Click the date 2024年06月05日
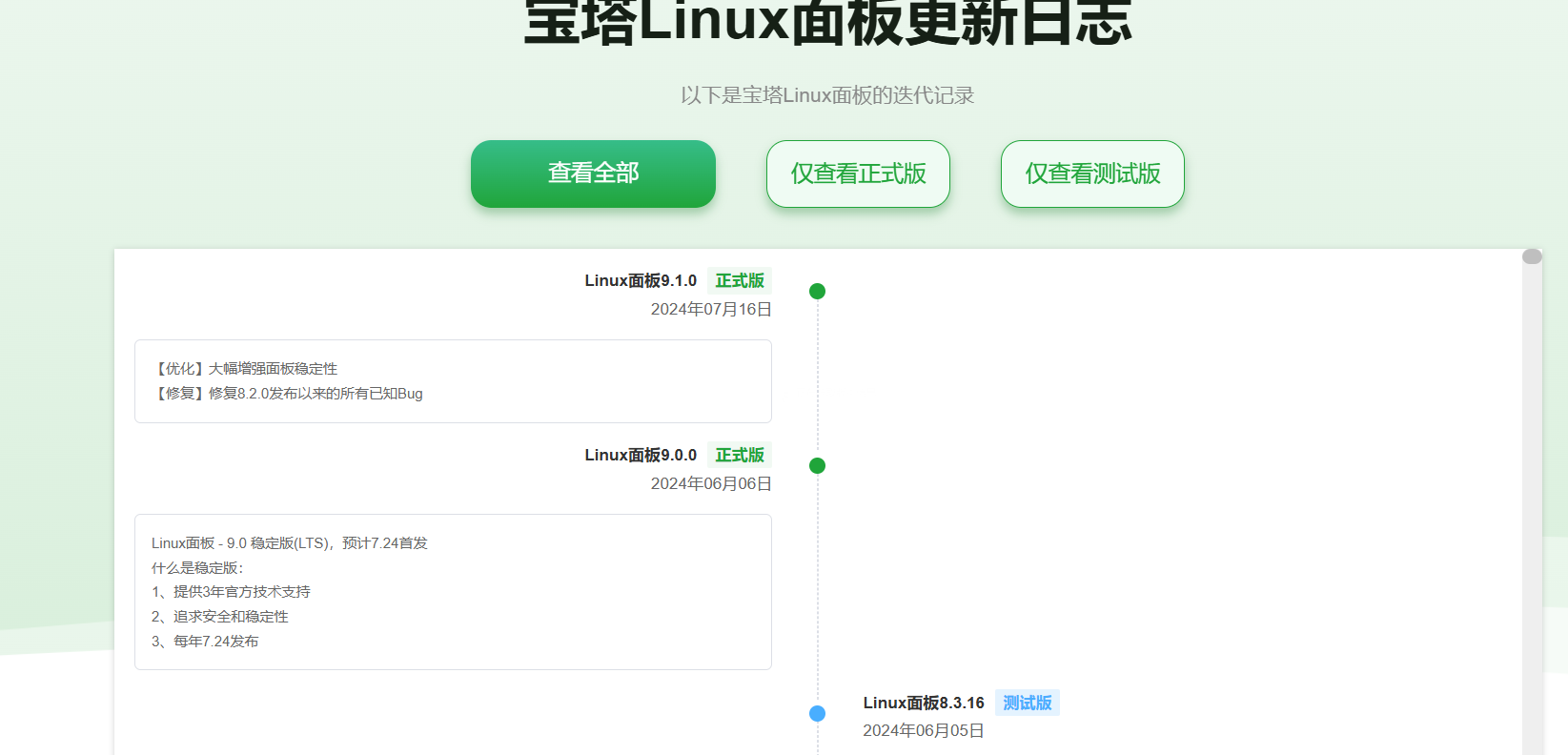Screen dimensions: 1568x755 [x=924, y=730]
